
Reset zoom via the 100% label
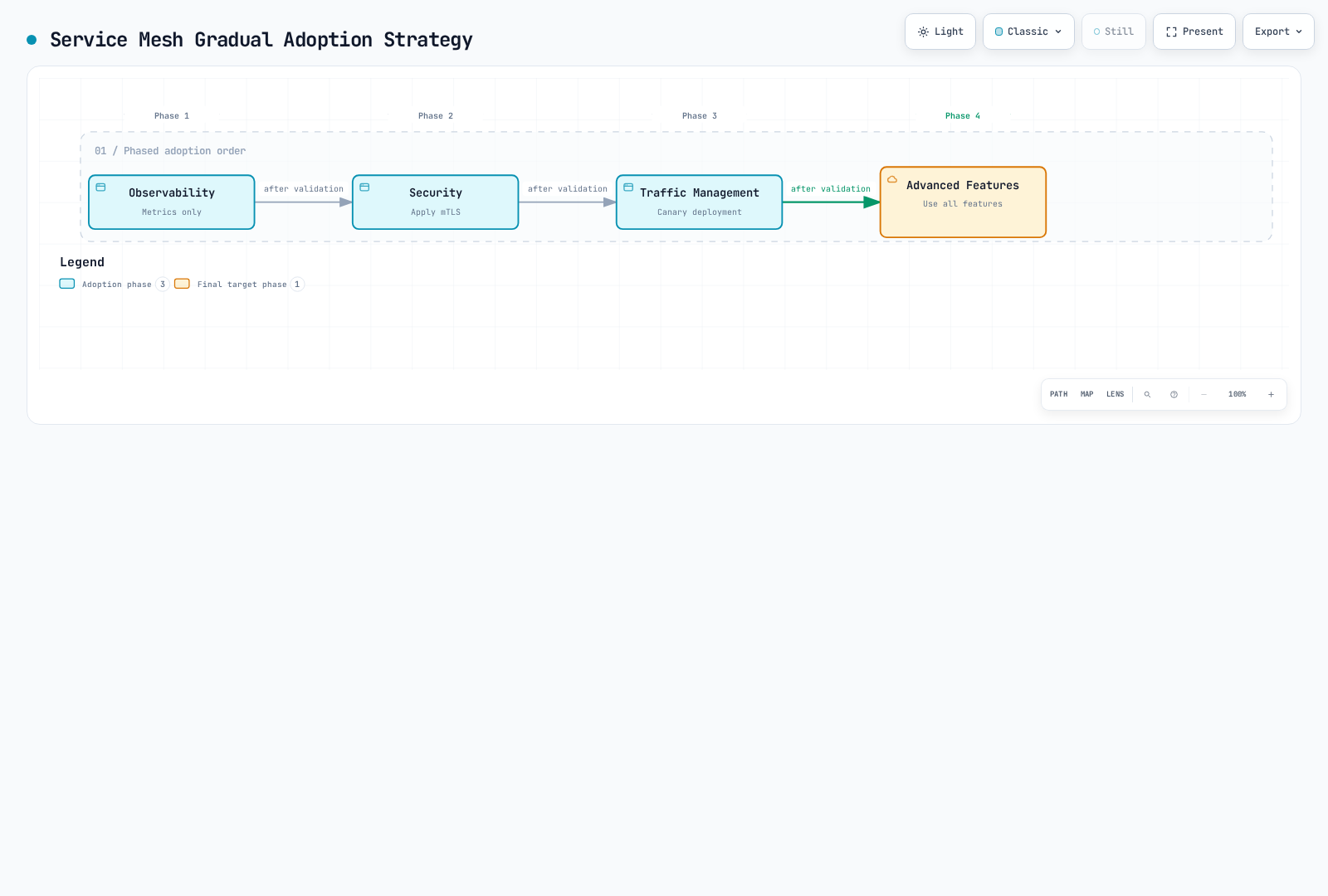1238,394
